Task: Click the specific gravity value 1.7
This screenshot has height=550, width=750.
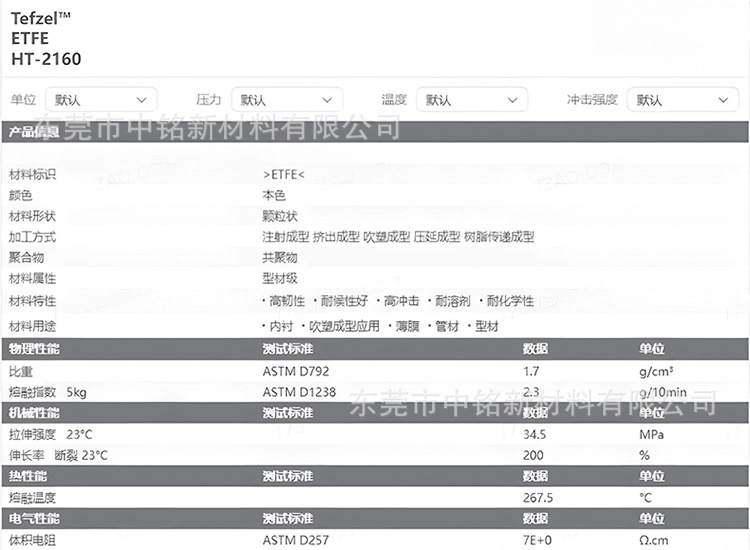Action: tap(531, 372)
